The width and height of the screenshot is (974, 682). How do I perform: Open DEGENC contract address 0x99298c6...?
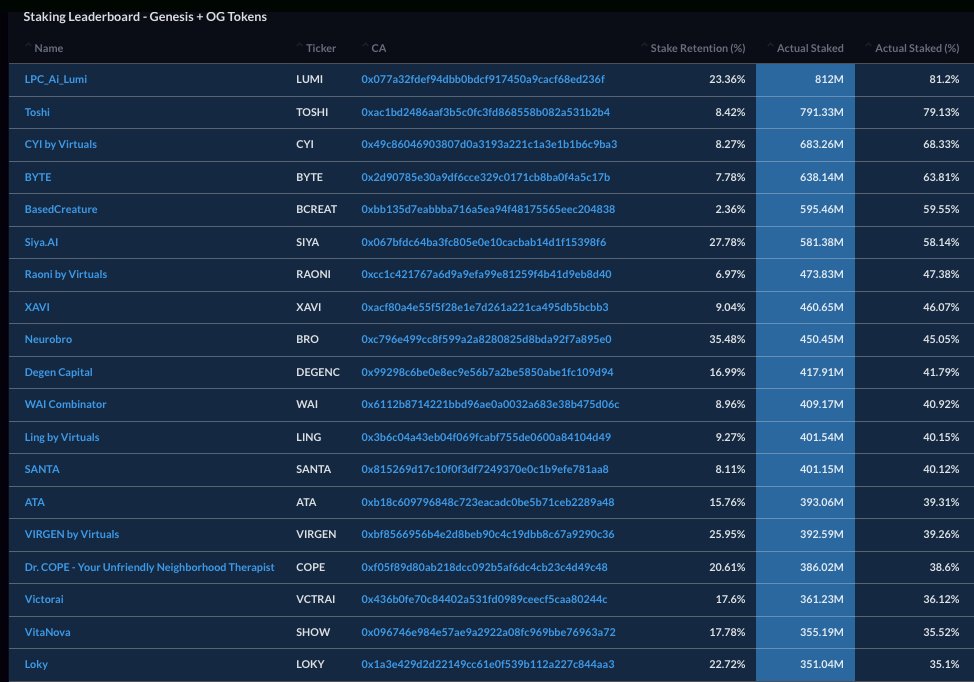[487, 372]
